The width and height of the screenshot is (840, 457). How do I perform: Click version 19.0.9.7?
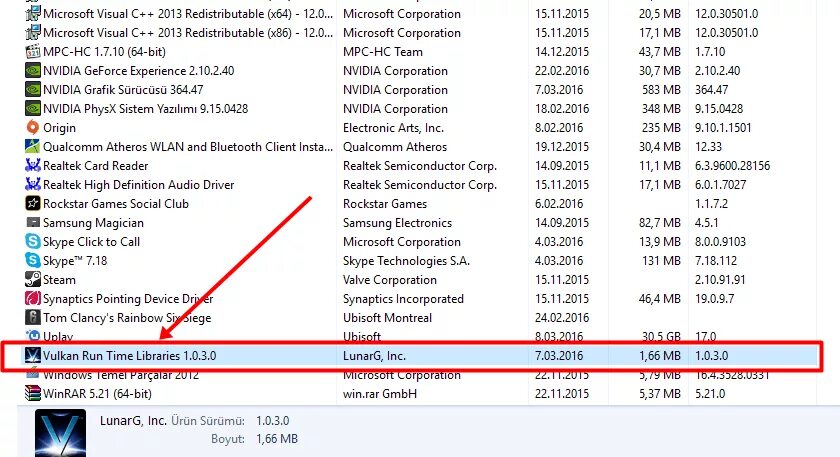click(715, 299)
